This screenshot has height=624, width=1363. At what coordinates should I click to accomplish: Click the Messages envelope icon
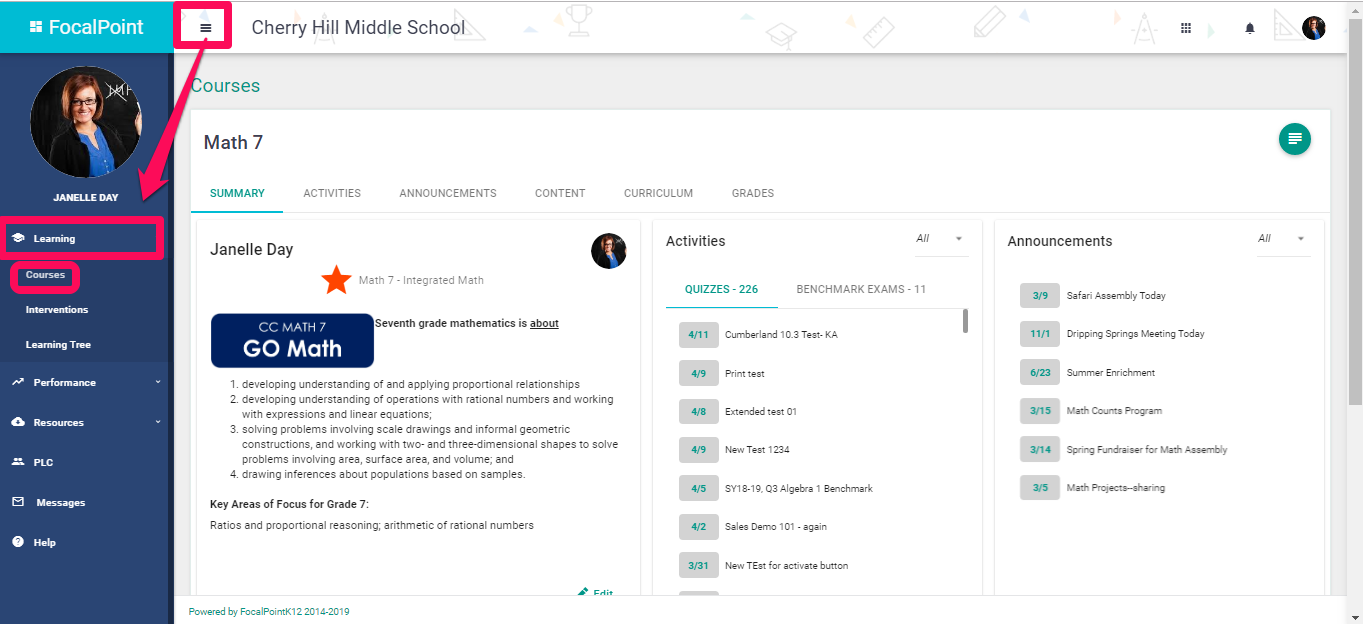pos(18,502)
